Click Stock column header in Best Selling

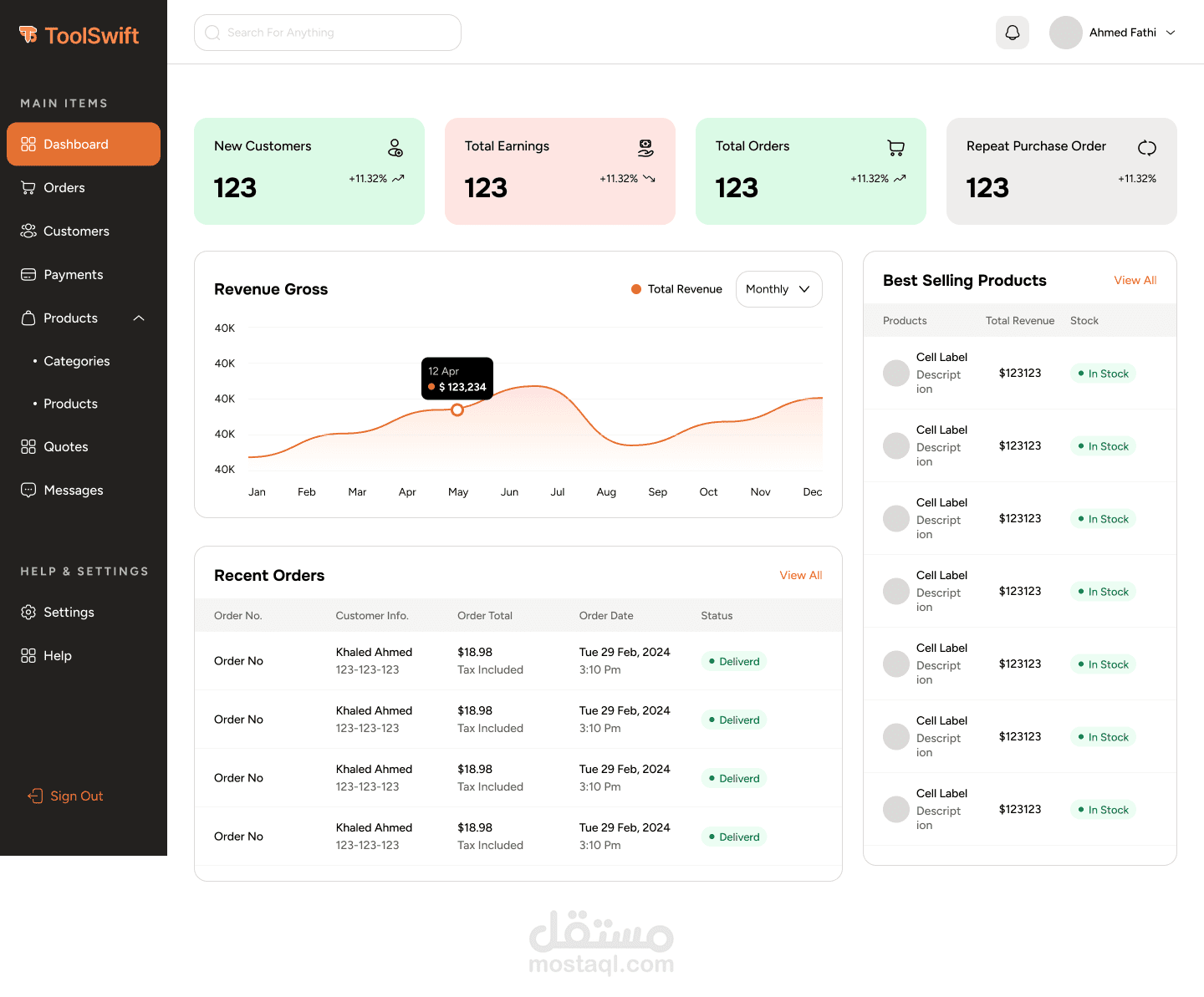pyautogui.click(x=1084, y=320)
